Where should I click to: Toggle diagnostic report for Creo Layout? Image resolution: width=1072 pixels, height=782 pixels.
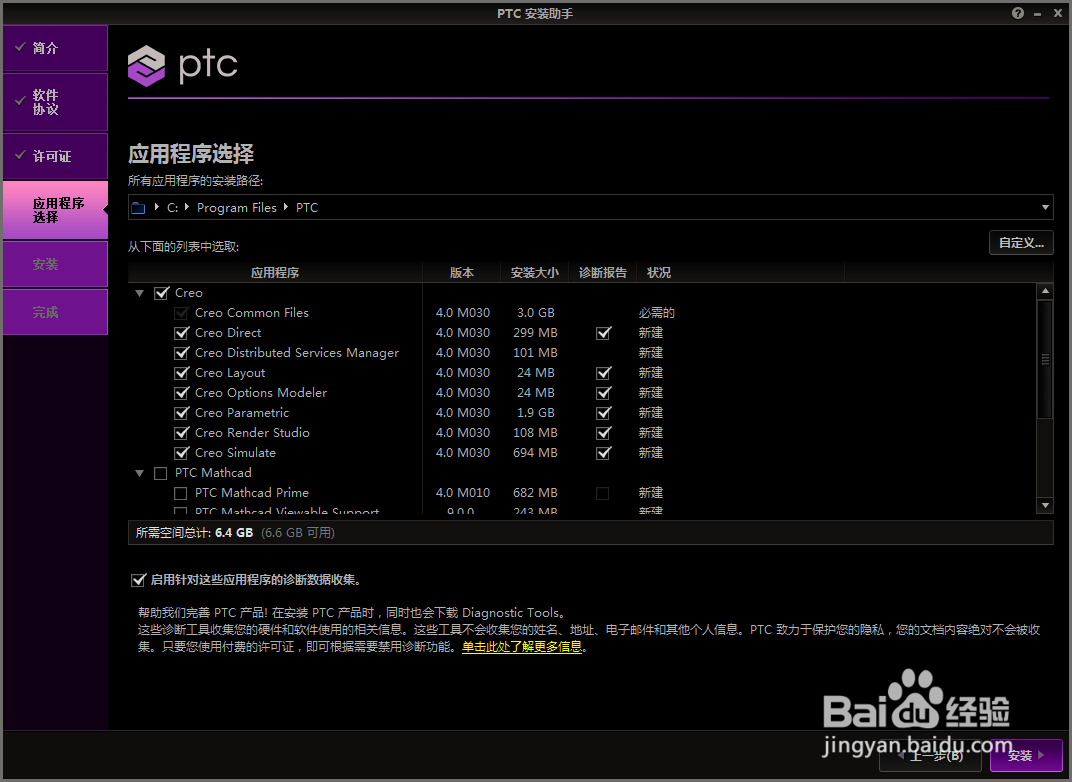tap(603, 373)
